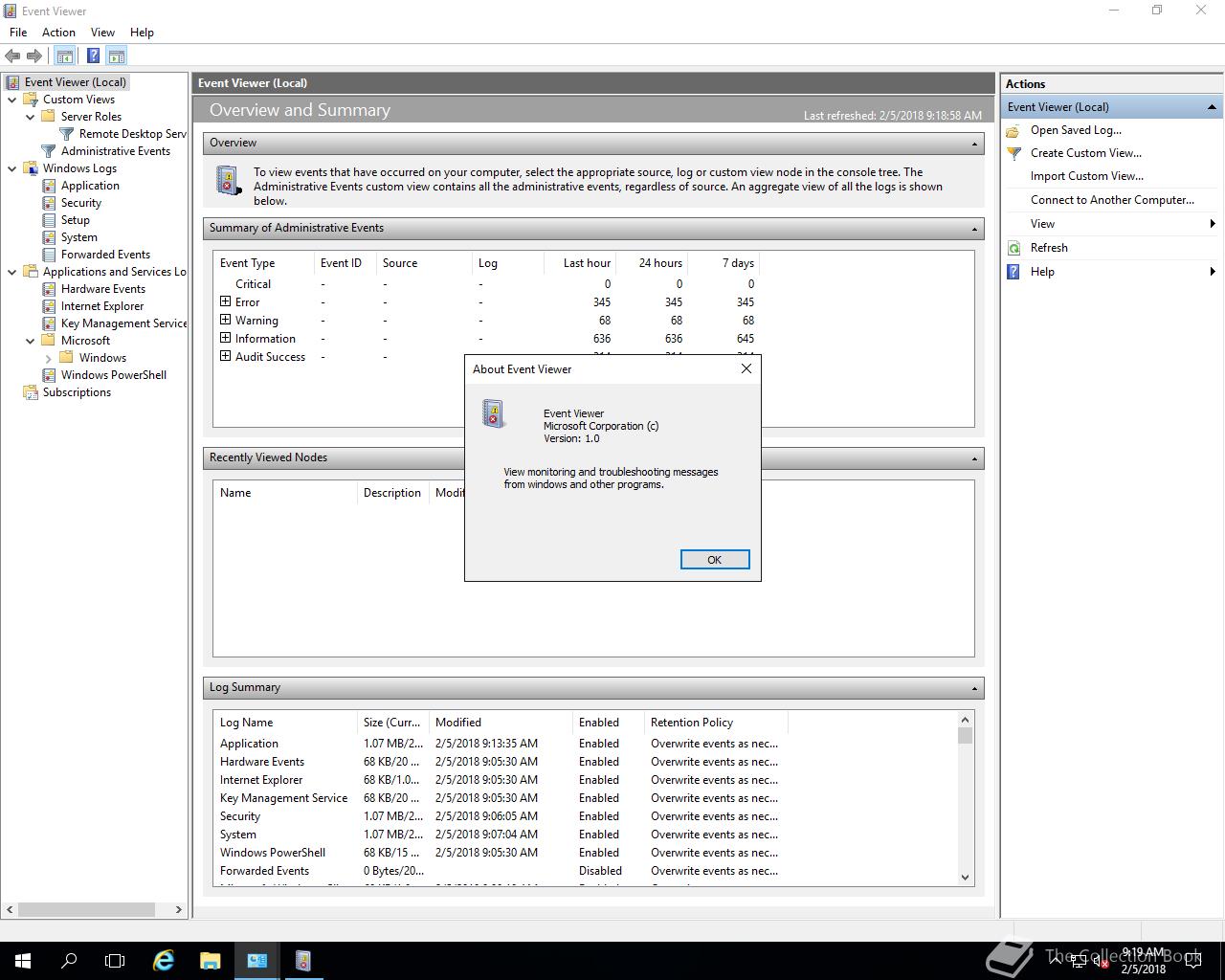This screenshot has height=980, width=1225.
Task: Click Log Summary scrollbar up arrow
Action: tap(965, 720)
